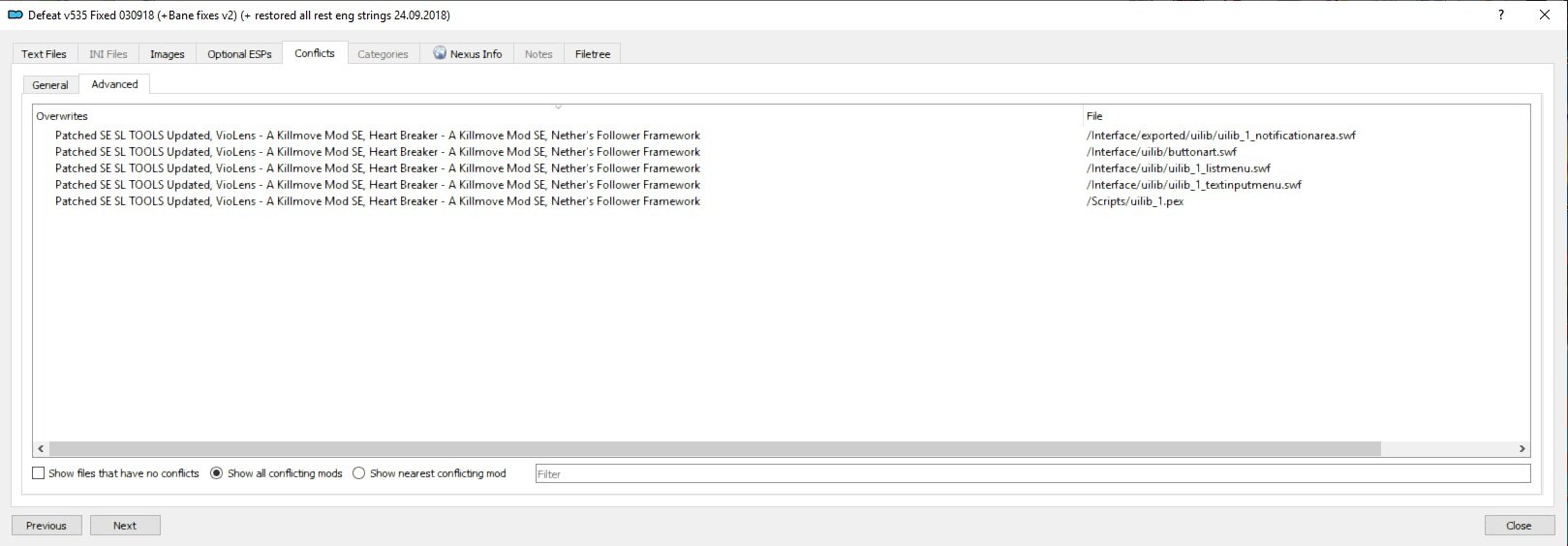
Task: Select the Conflicts tab
Action: [x=315, y=53]
